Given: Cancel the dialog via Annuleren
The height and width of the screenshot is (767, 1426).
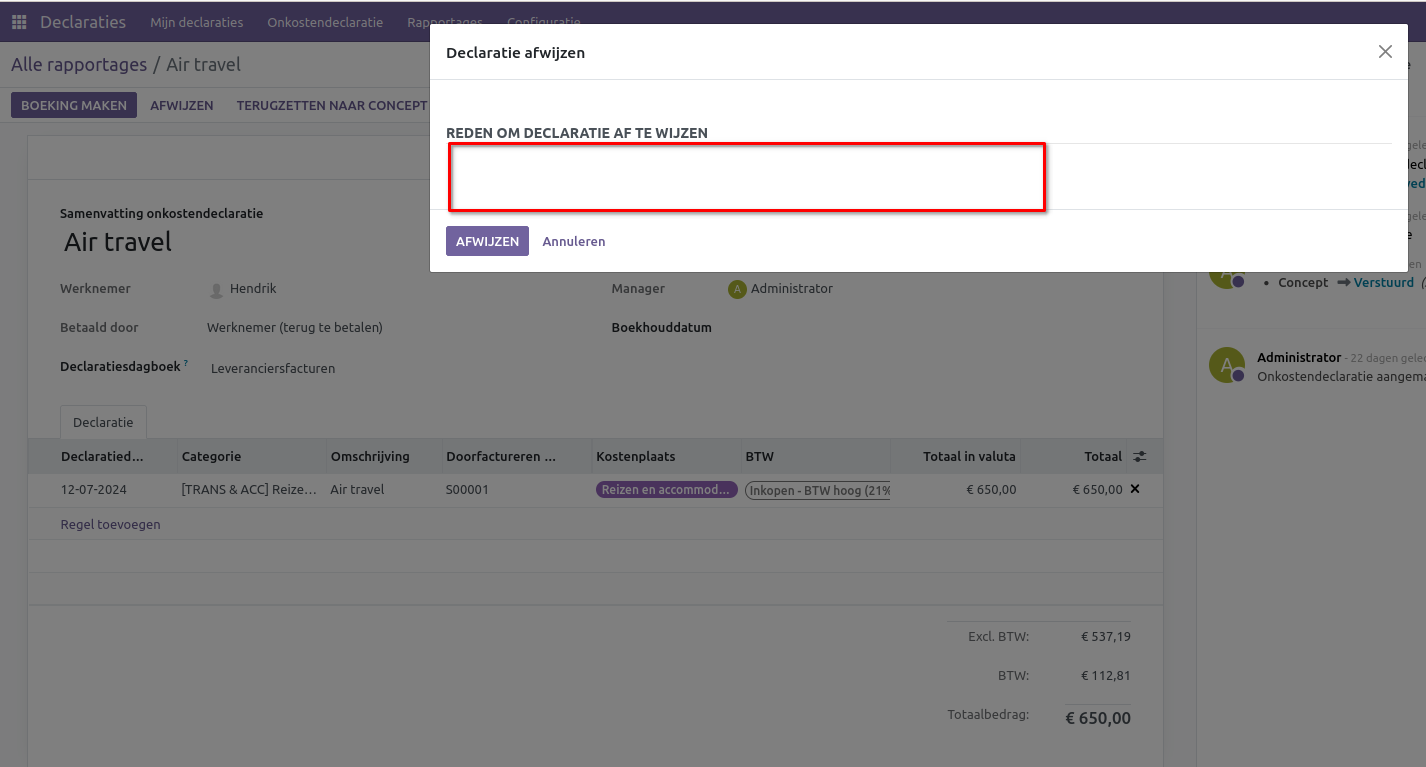Looking at the screenshot, I should tap(573, 241).
